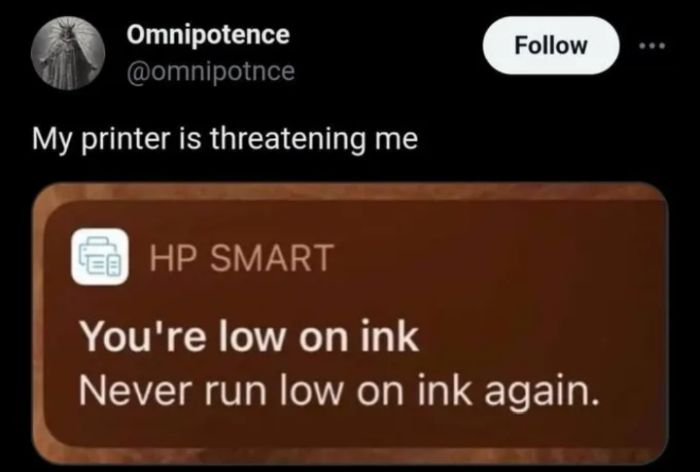Screen dimensions: 700x472
Task: Select the tweet text about printer threatening
Action: point(225,139)
